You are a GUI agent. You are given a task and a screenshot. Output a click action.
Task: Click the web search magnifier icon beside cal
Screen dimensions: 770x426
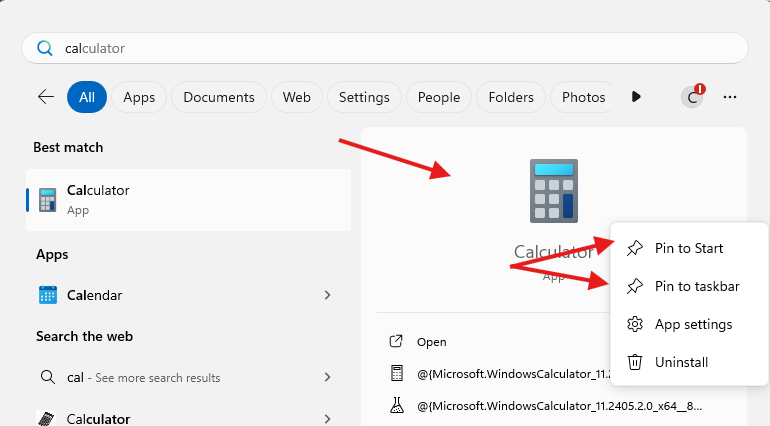pyautogui.click(x=48, y=377)
